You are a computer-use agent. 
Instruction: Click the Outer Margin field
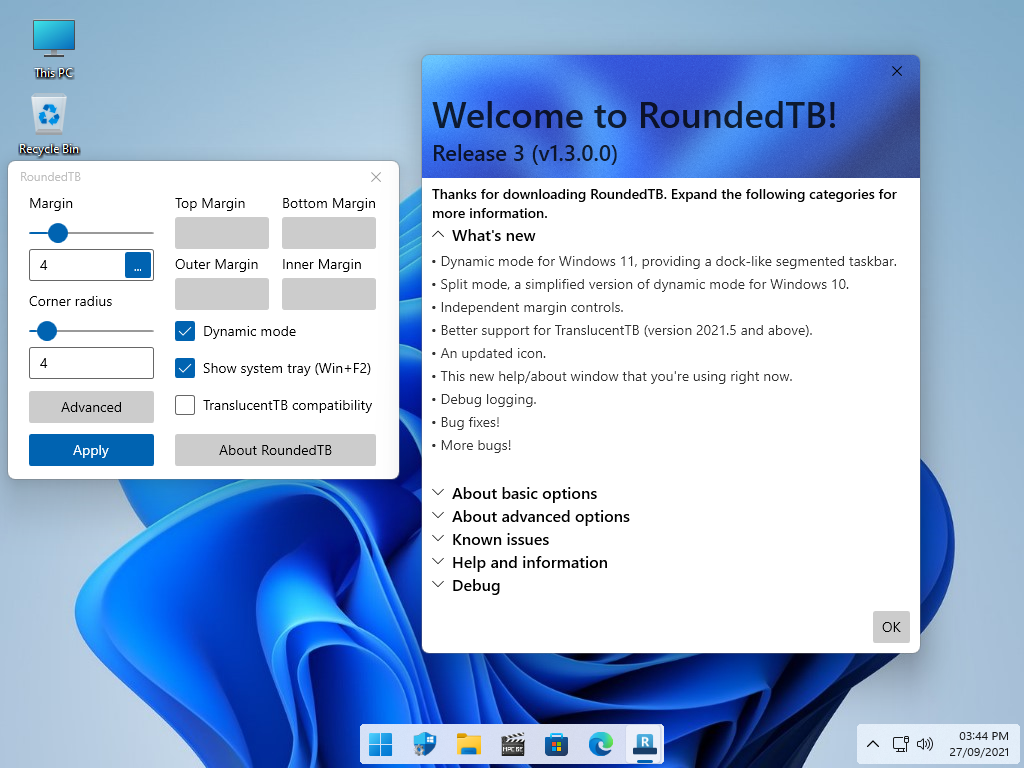222,294
